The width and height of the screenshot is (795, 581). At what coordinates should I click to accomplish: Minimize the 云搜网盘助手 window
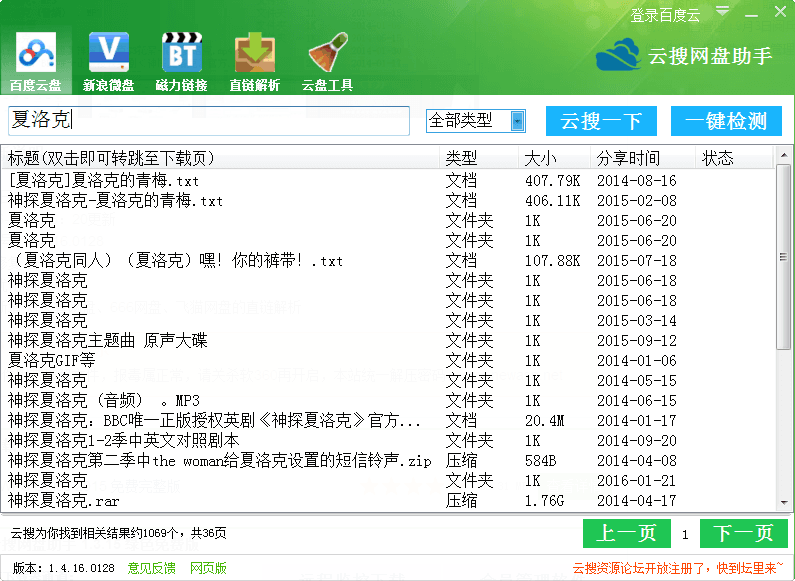tap(751, 15)
